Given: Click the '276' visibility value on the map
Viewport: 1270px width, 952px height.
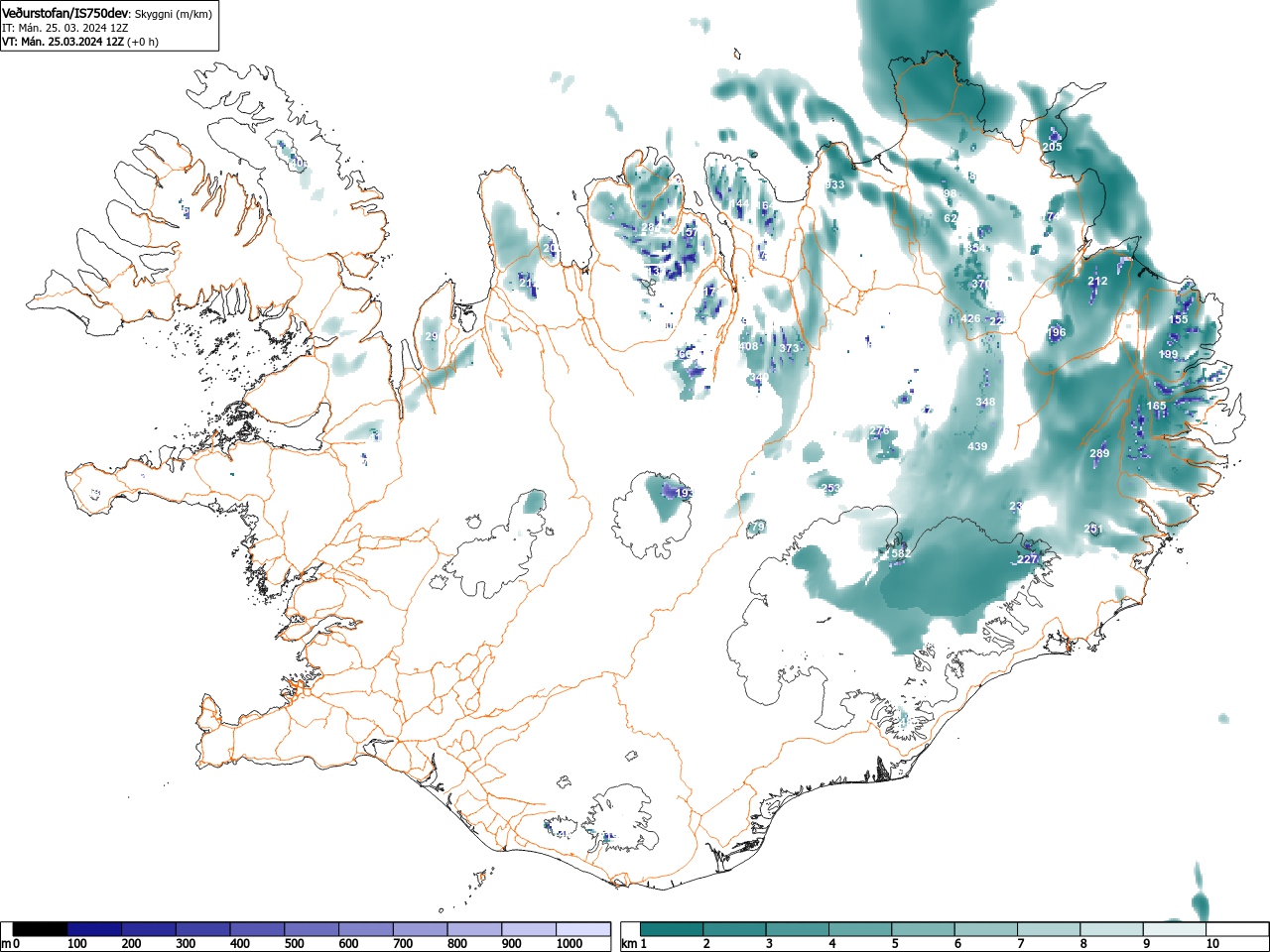Looking at the screenshot, I should click(x=879, y=431).
